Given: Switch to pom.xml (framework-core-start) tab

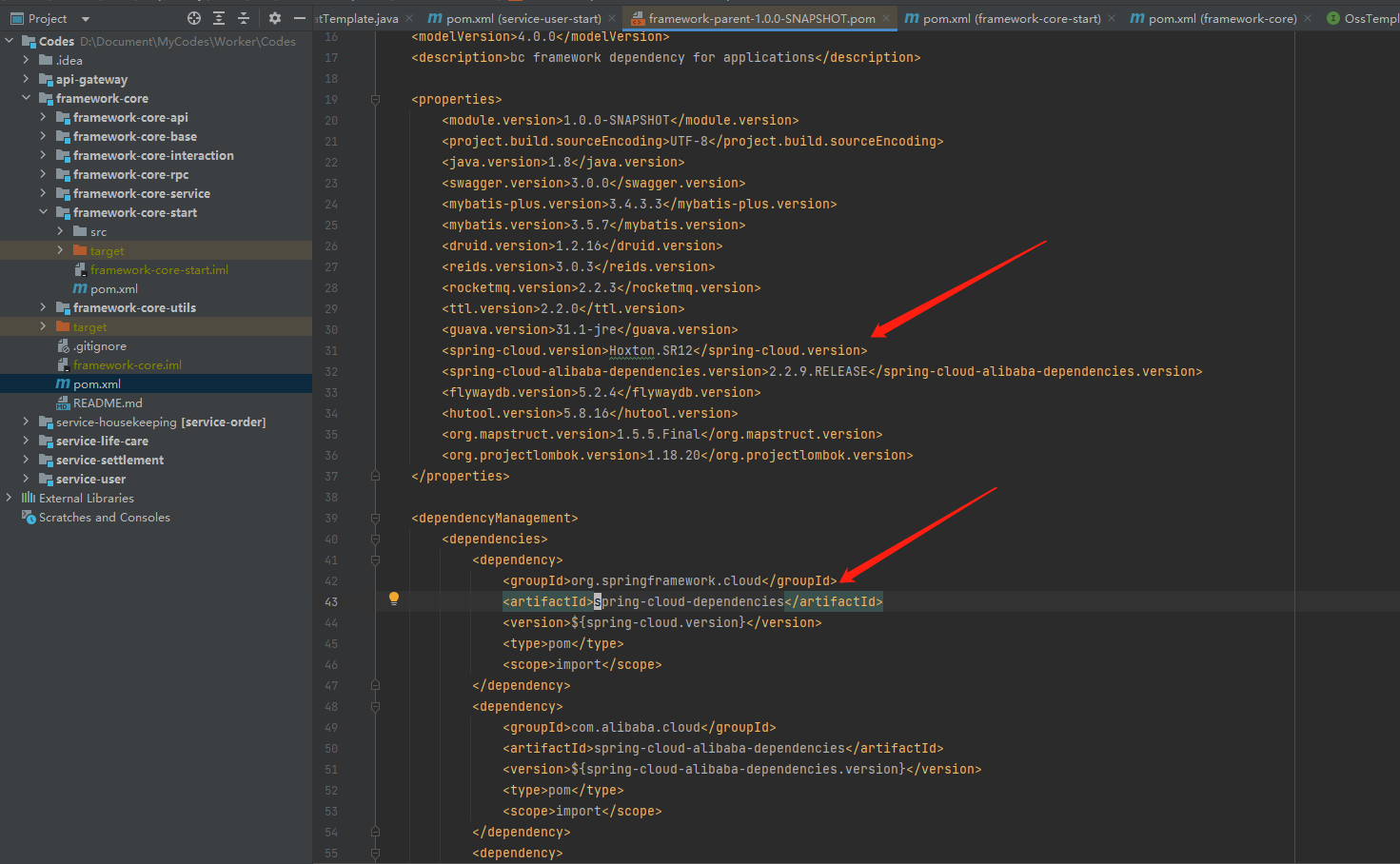Looking at the screenshot, I should (x=1002, y=18).
